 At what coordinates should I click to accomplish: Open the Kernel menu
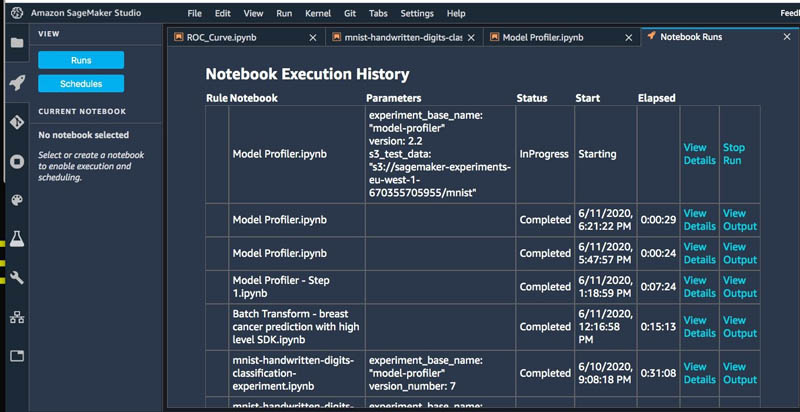pyautogui.click(x=318, y=14)
